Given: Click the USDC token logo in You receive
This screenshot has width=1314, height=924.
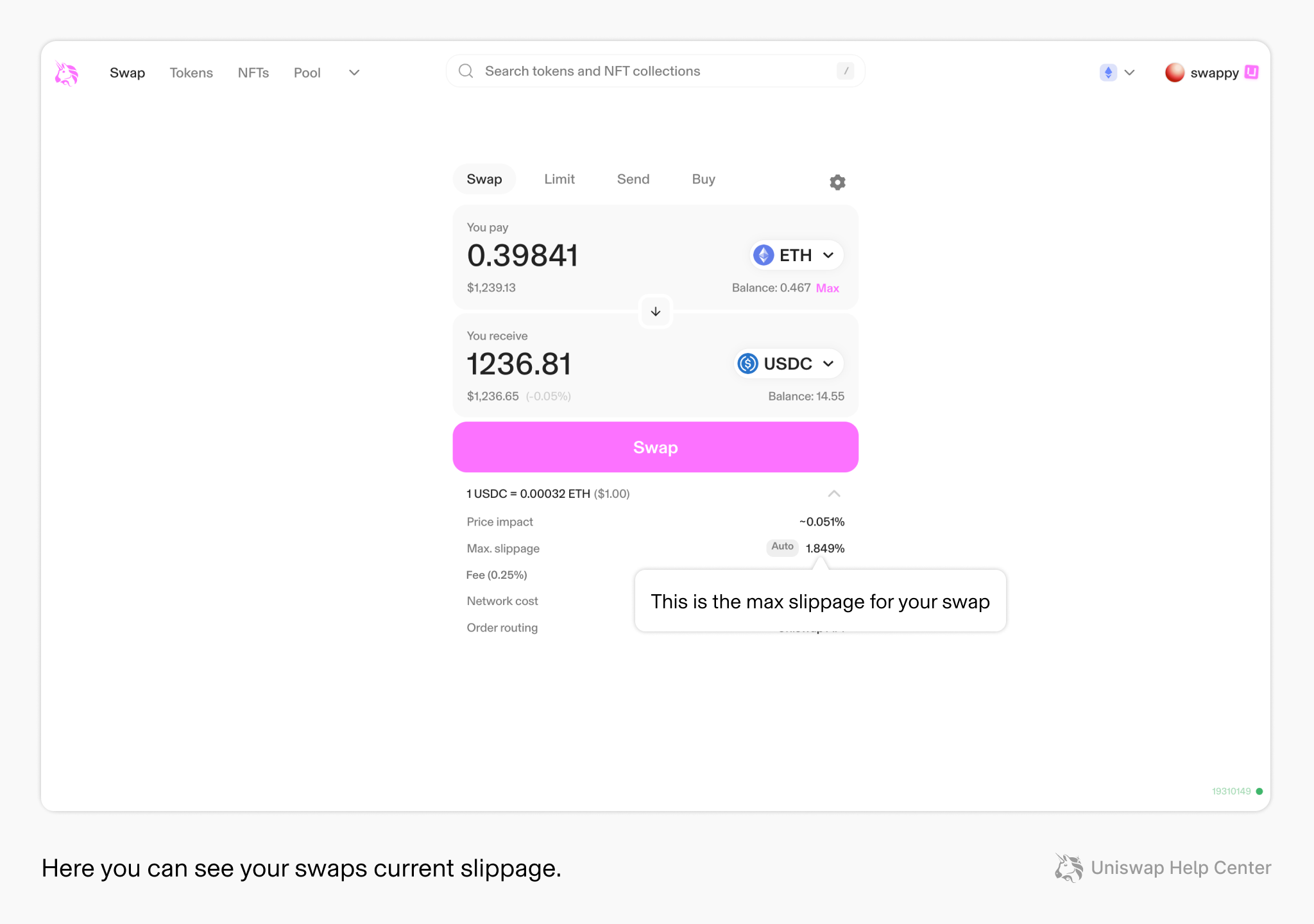Looking at the screenshot, I should point(747,363).
